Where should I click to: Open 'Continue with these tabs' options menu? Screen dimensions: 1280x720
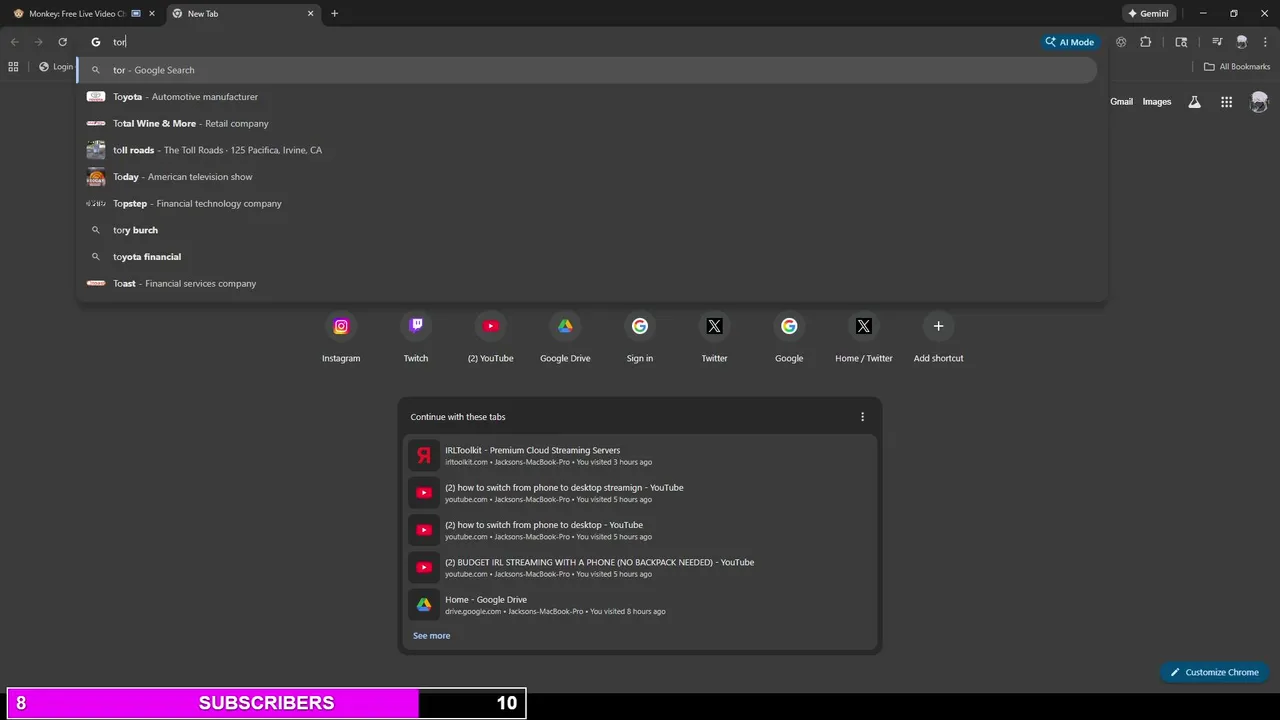[x=863, y=417]
